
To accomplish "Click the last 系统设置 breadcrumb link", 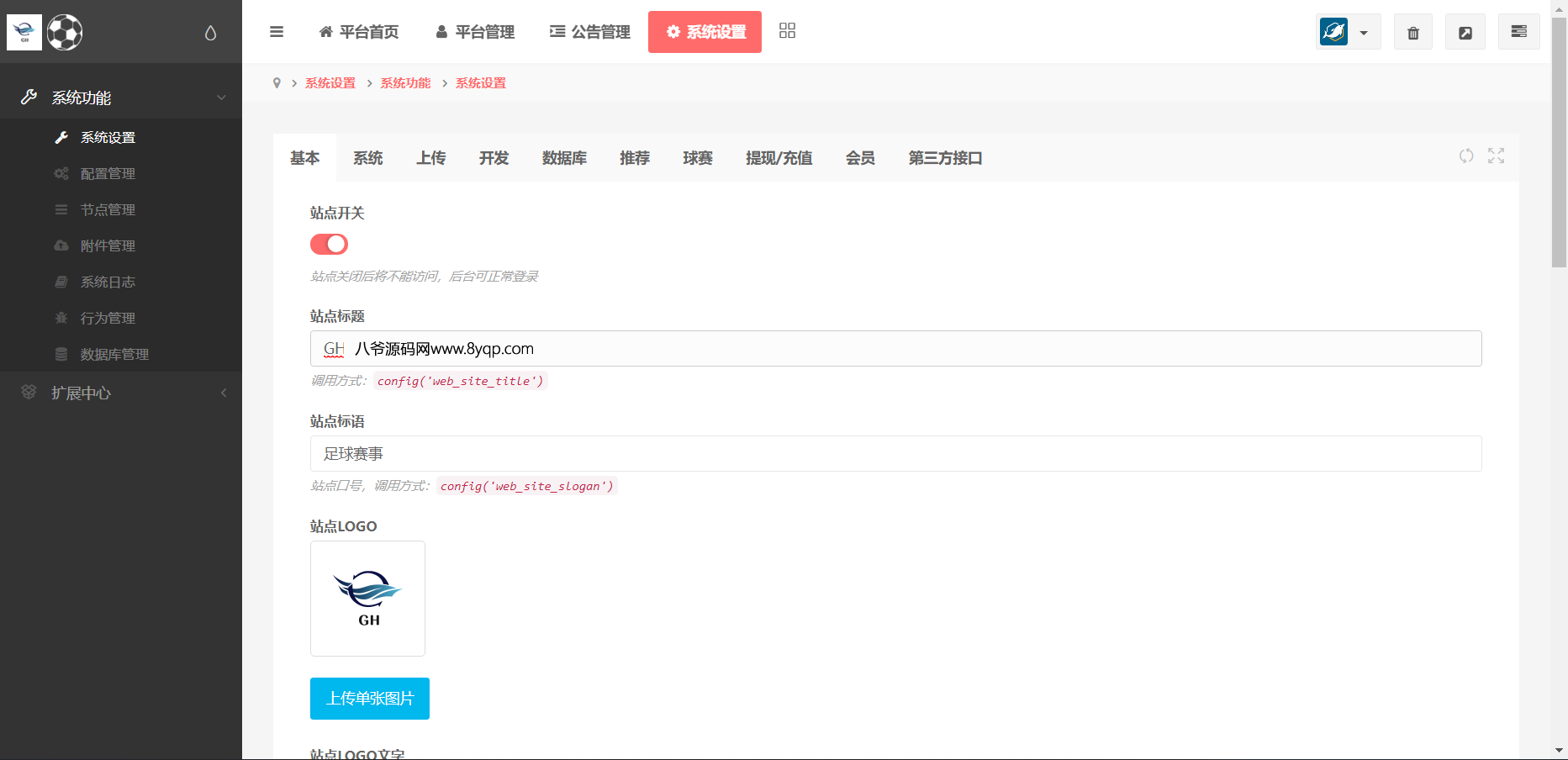I will 481,83.
